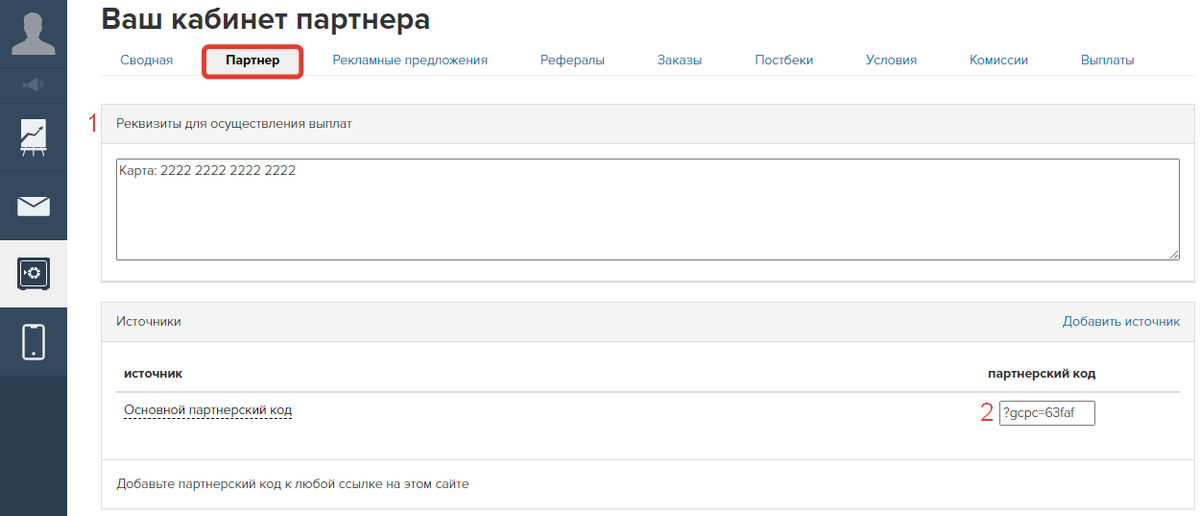Click the Основной партнерский код link

coord(208,410)
